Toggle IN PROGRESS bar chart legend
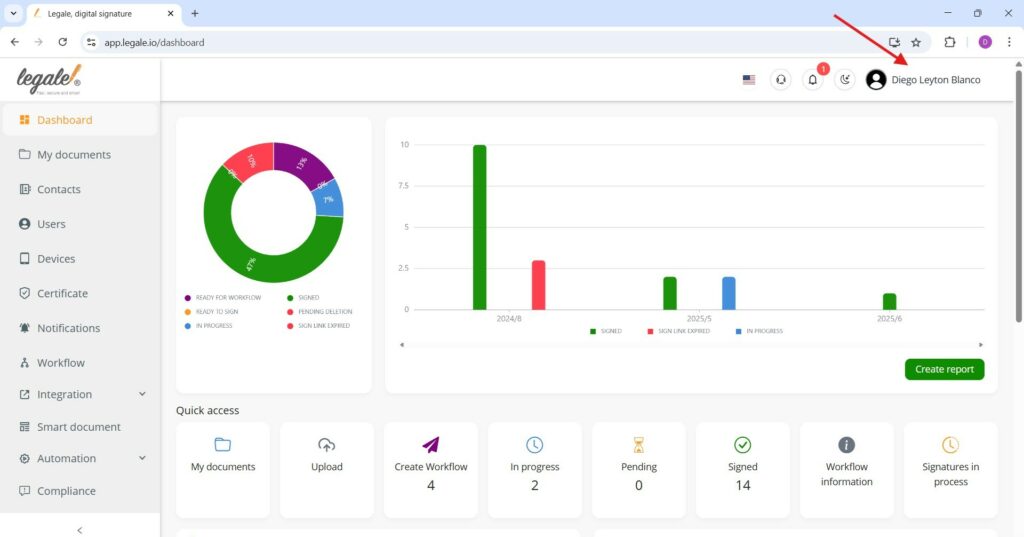Image resolution: width=1024 pixels, height=537 pixels. tap(759, 331)
